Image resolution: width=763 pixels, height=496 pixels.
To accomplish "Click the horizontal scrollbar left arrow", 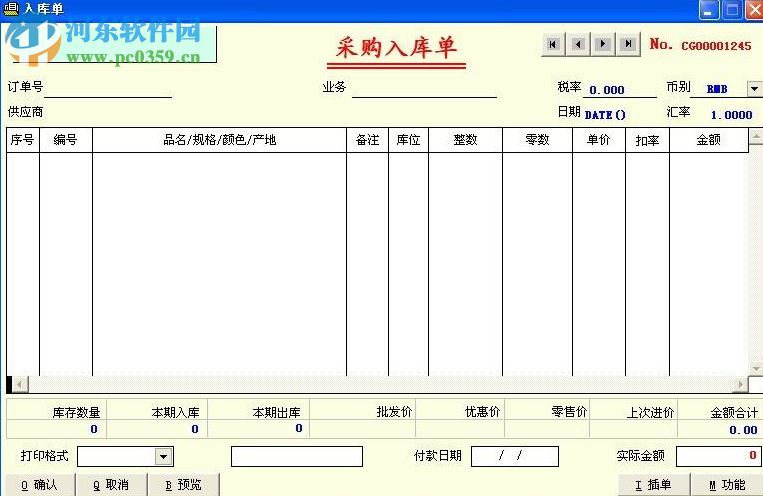I will point(19,385).
